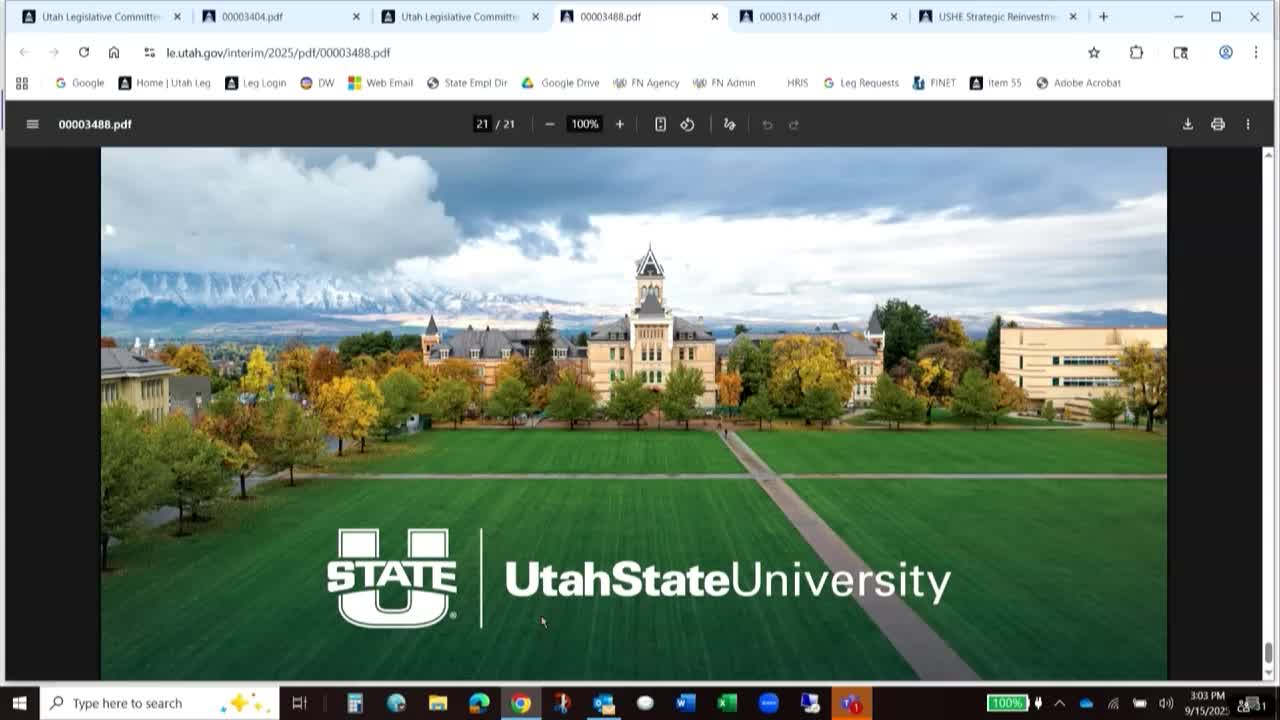Show hidden system tray icons
The height and width of the screenshot is (720, 1280).
click(x=1060, y=703)
